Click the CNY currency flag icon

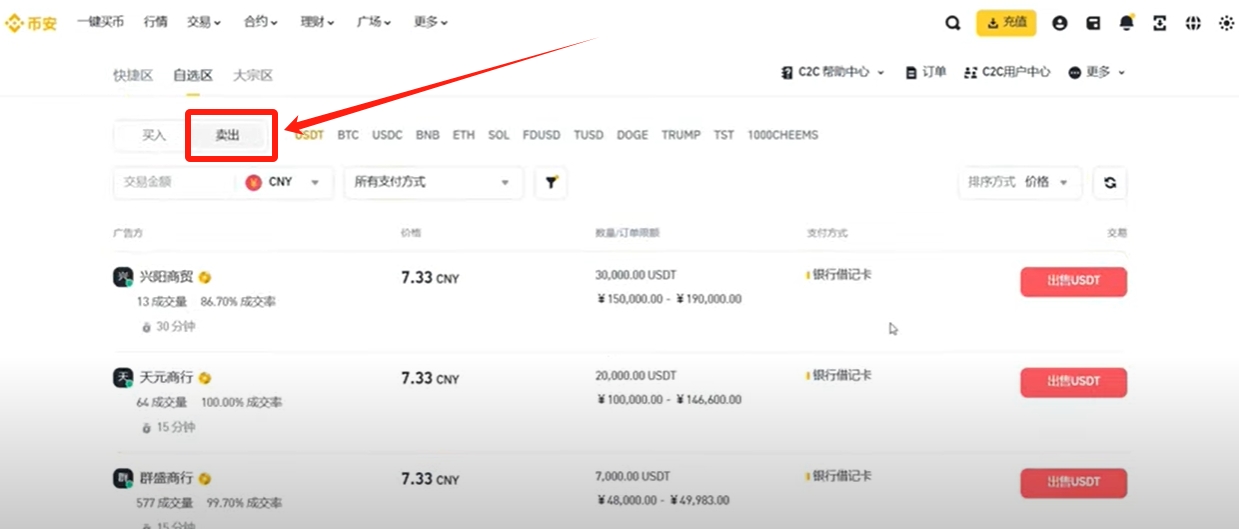tap(253, 182)
